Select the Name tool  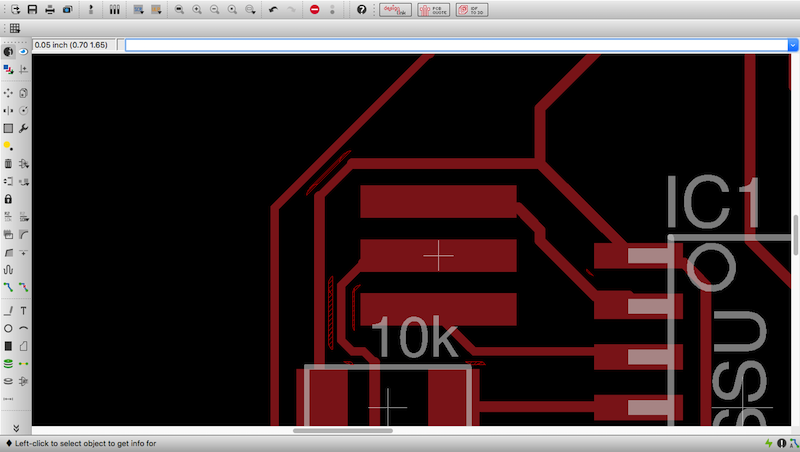point(8,217)
